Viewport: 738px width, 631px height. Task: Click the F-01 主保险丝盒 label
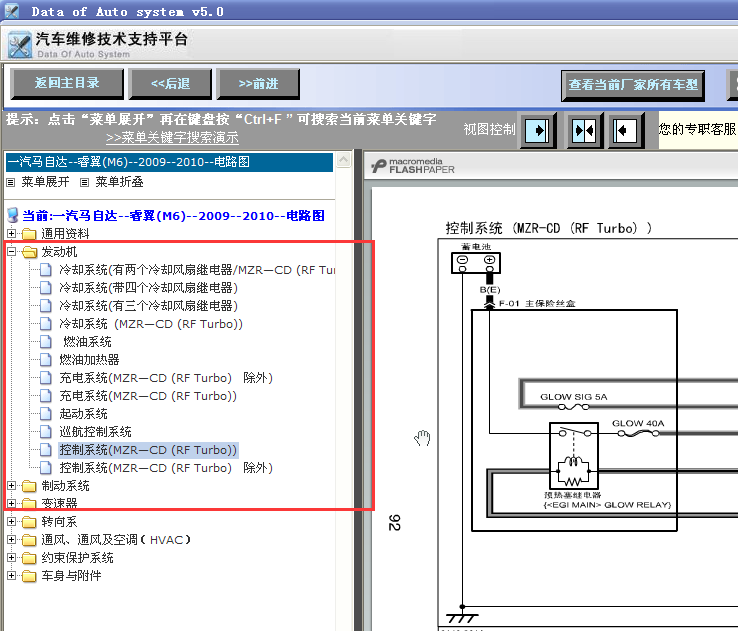coord(537,304)
